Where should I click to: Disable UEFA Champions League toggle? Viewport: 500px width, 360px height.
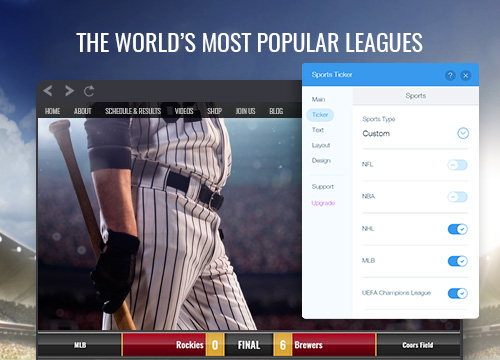pyautogui.click(x=458, y=293)
